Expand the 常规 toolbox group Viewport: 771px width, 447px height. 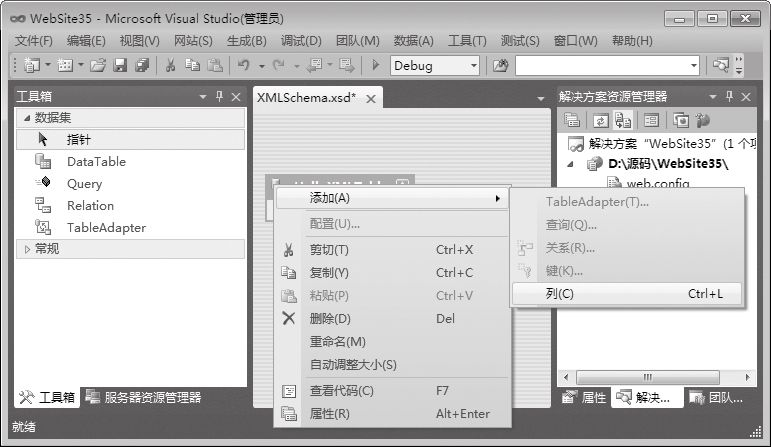(x=27, y=249)
